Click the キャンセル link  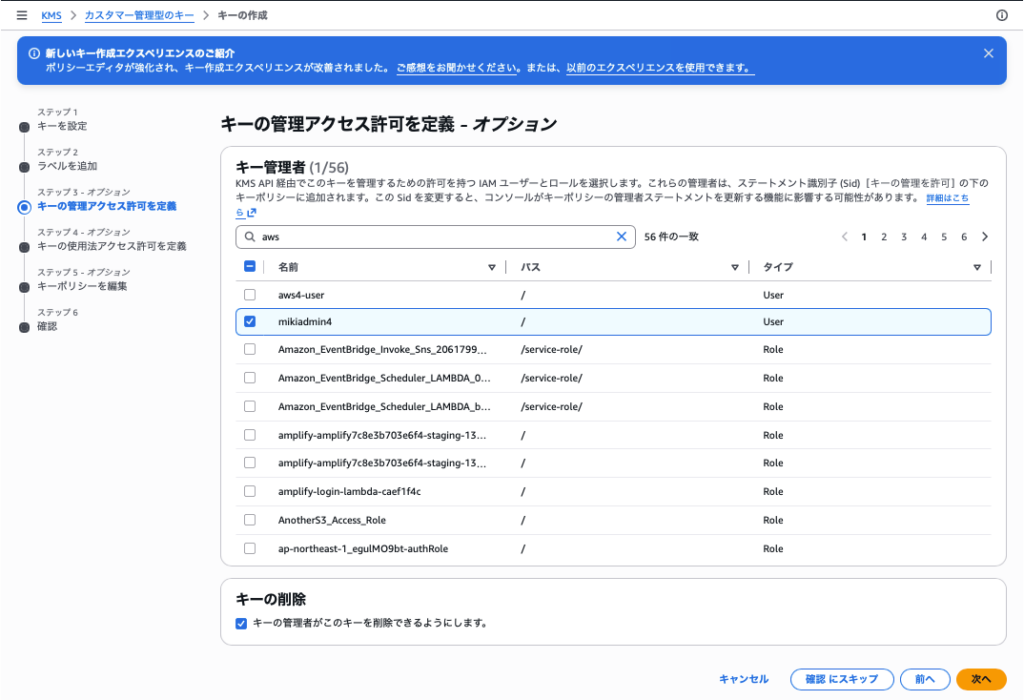744,679
